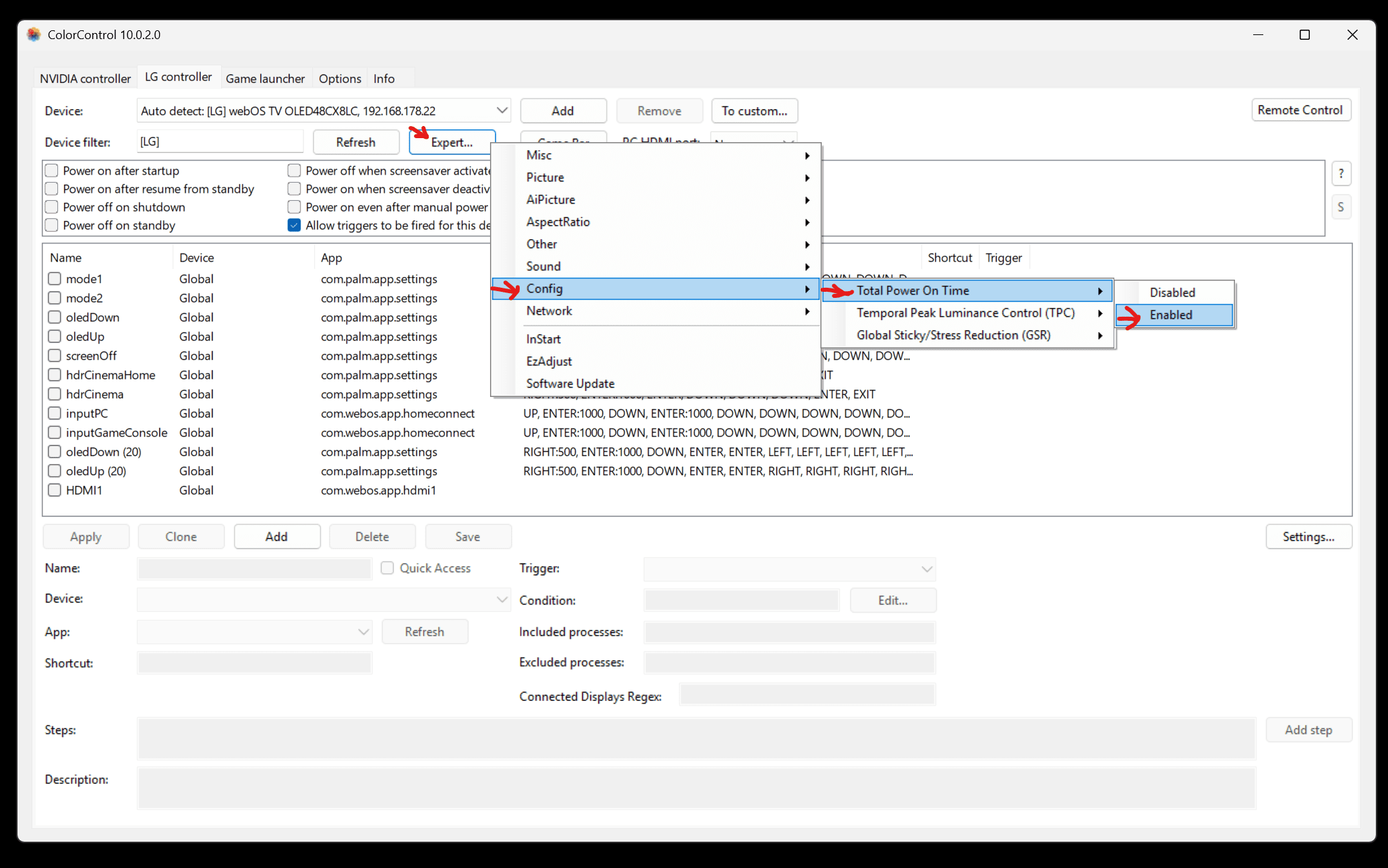
Task: Expand the Sound submenu
Action: (655, 266)
